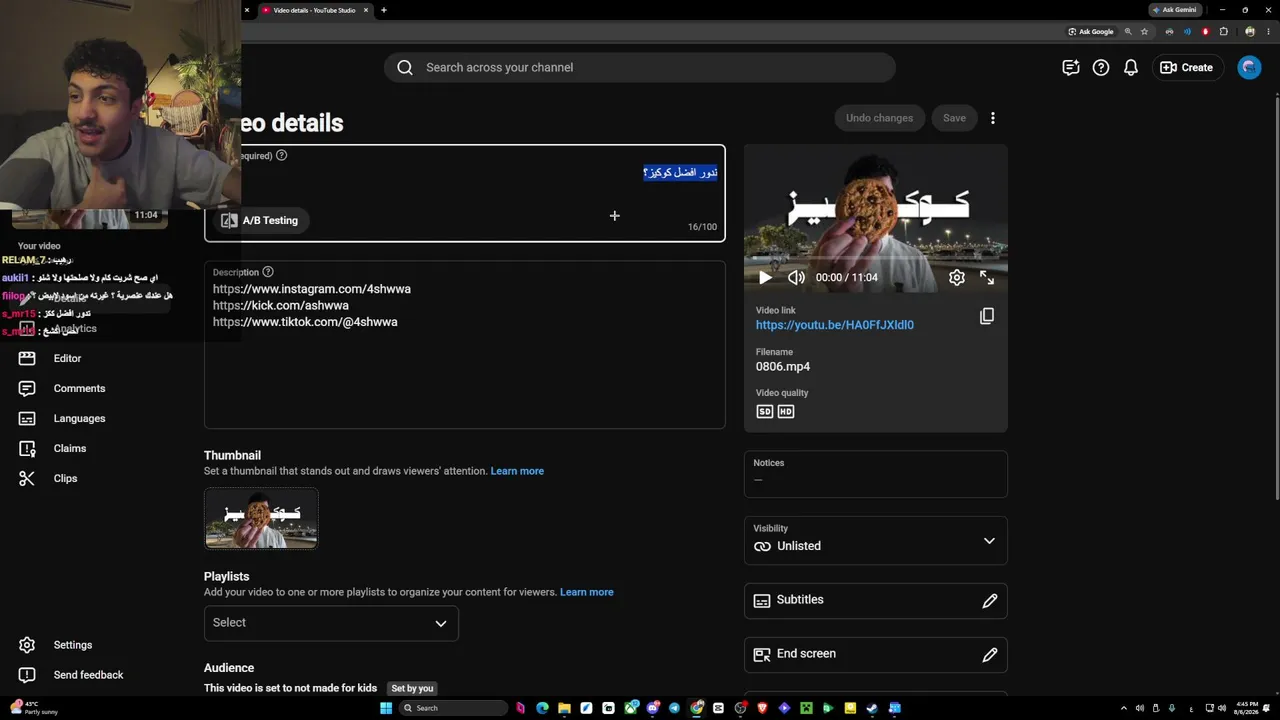
Task: Open video player settings gear
Action: coord(957,278)
